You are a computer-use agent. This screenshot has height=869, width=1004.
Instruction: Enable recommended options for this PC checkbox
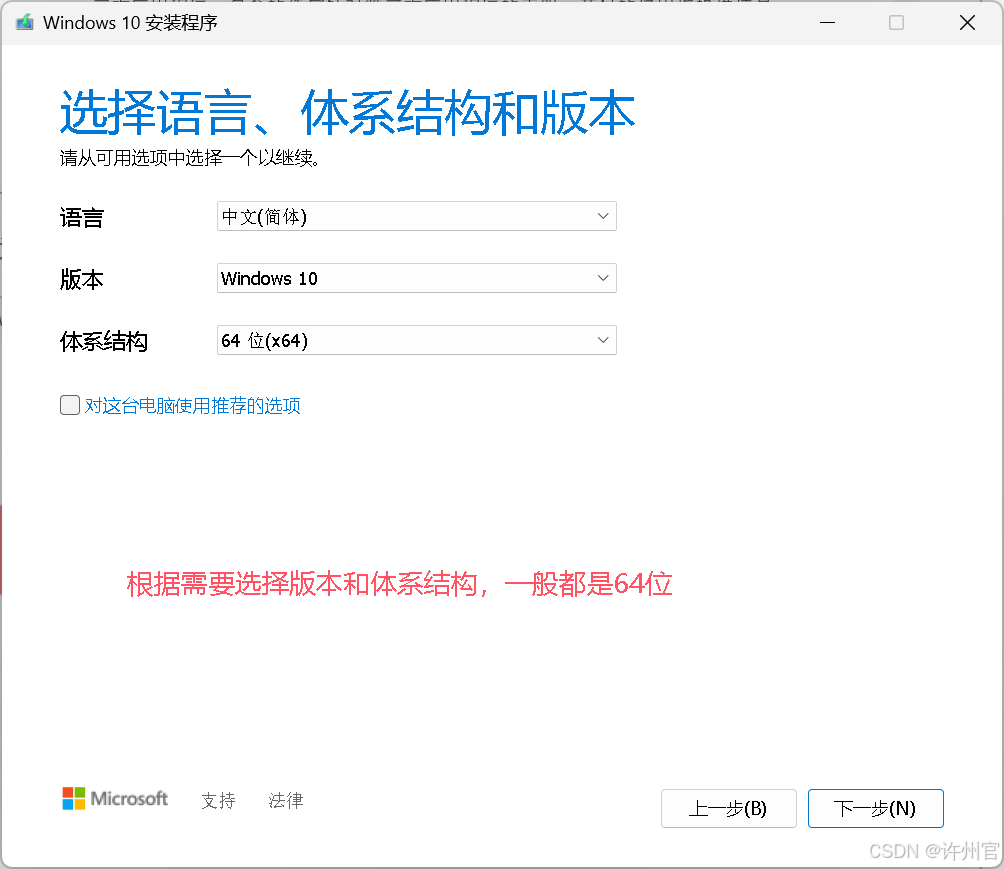click(70, 405)
